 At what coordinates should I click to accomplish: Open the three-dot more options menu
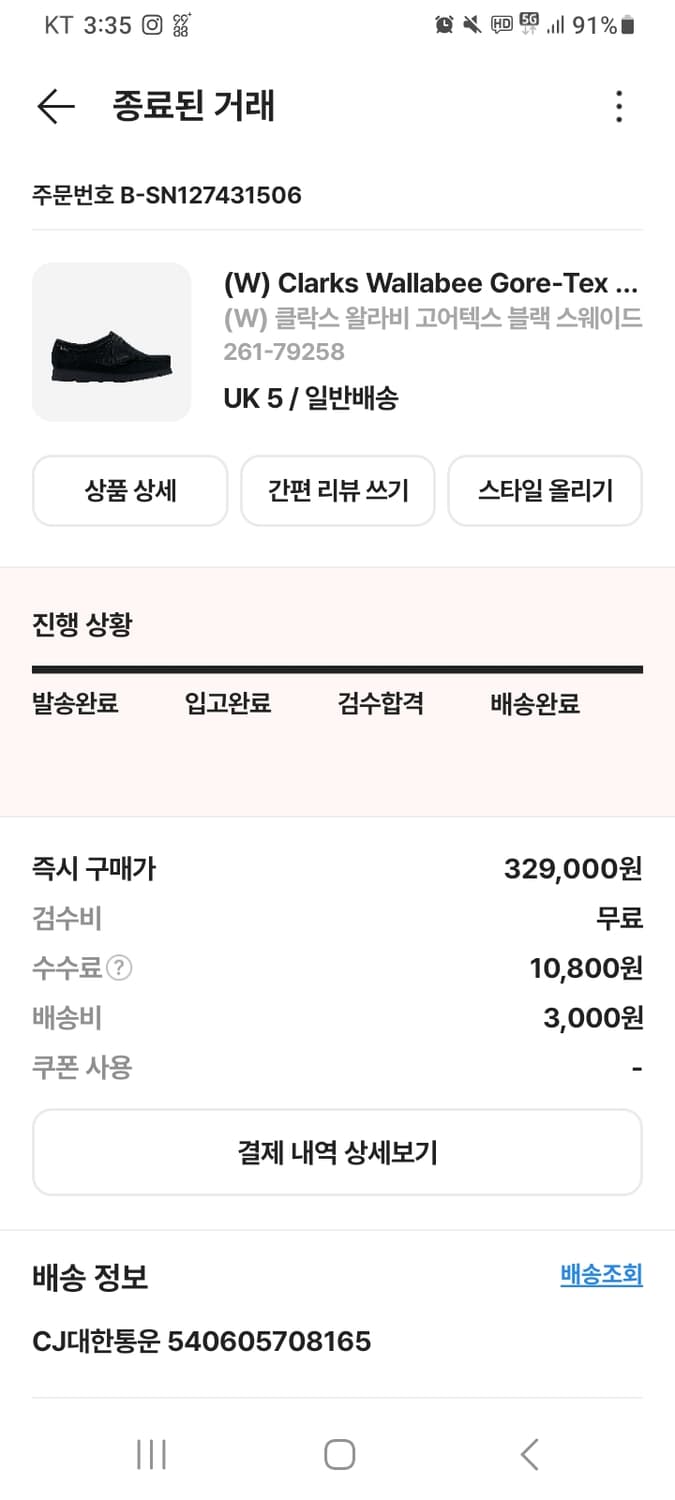pyautogui.click(x=619, y=106)
